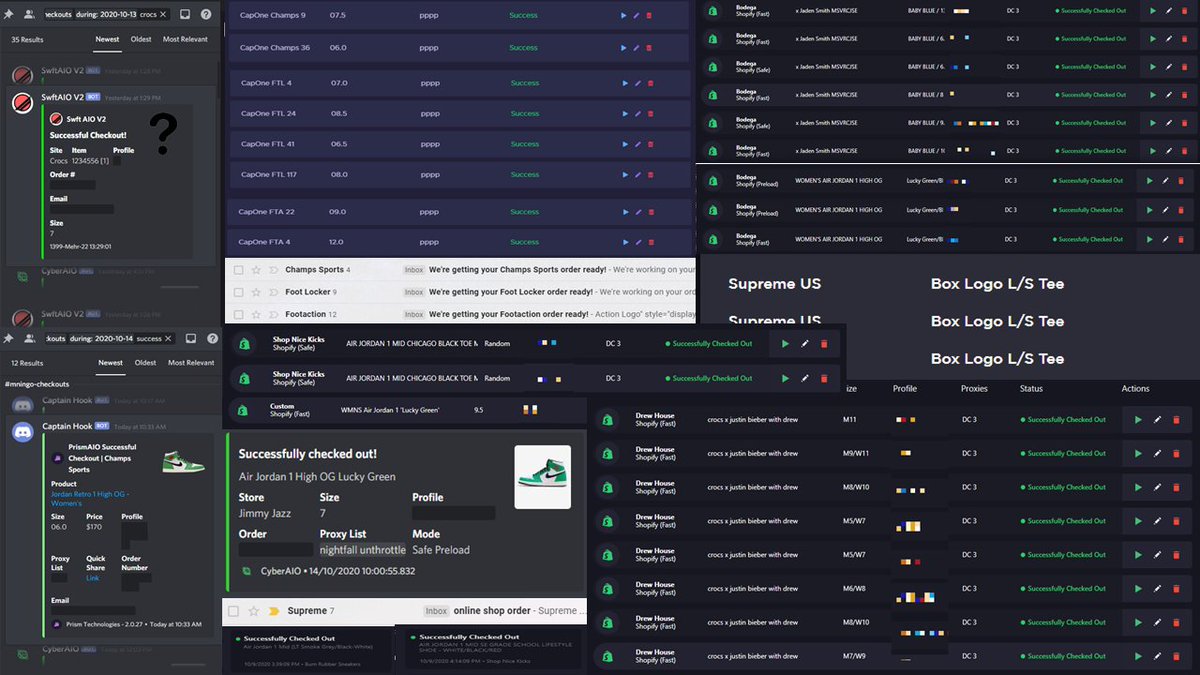Click SwftAIO V2 bot avatar
The image size is (1200, 675).
22,102
